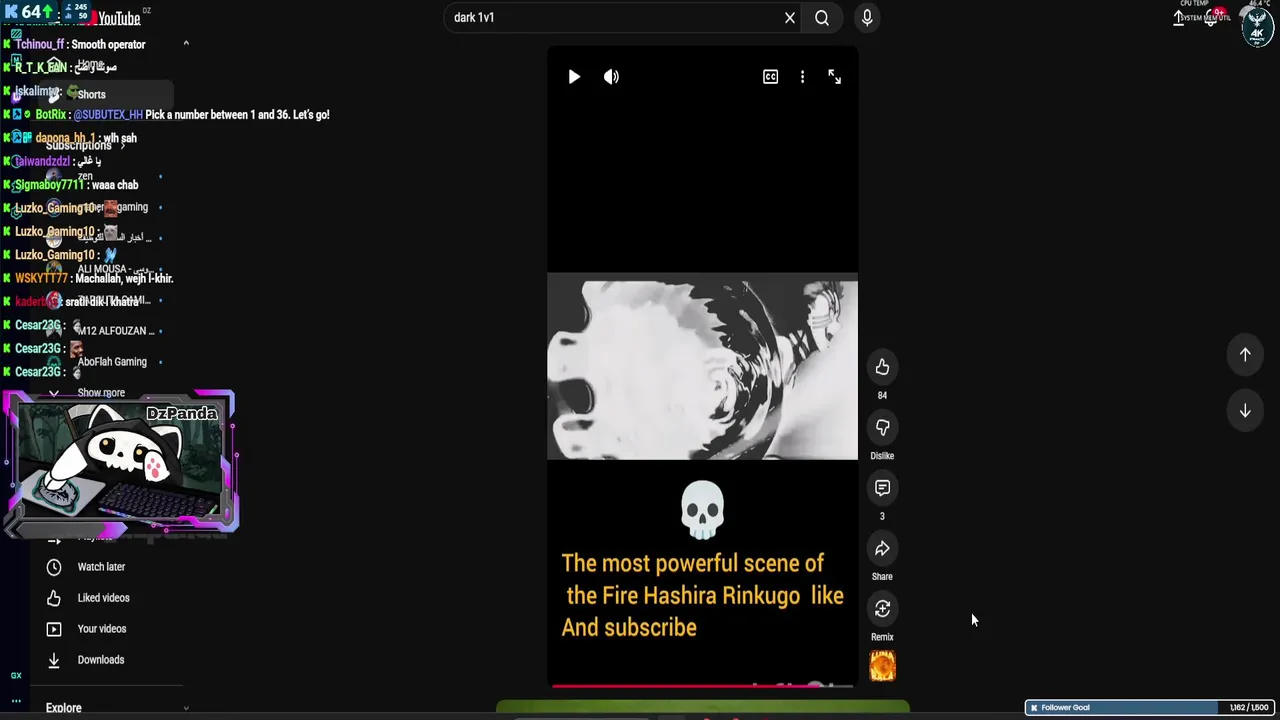
Task: Seek using the red progress bar of the Short
Action: 702,686
